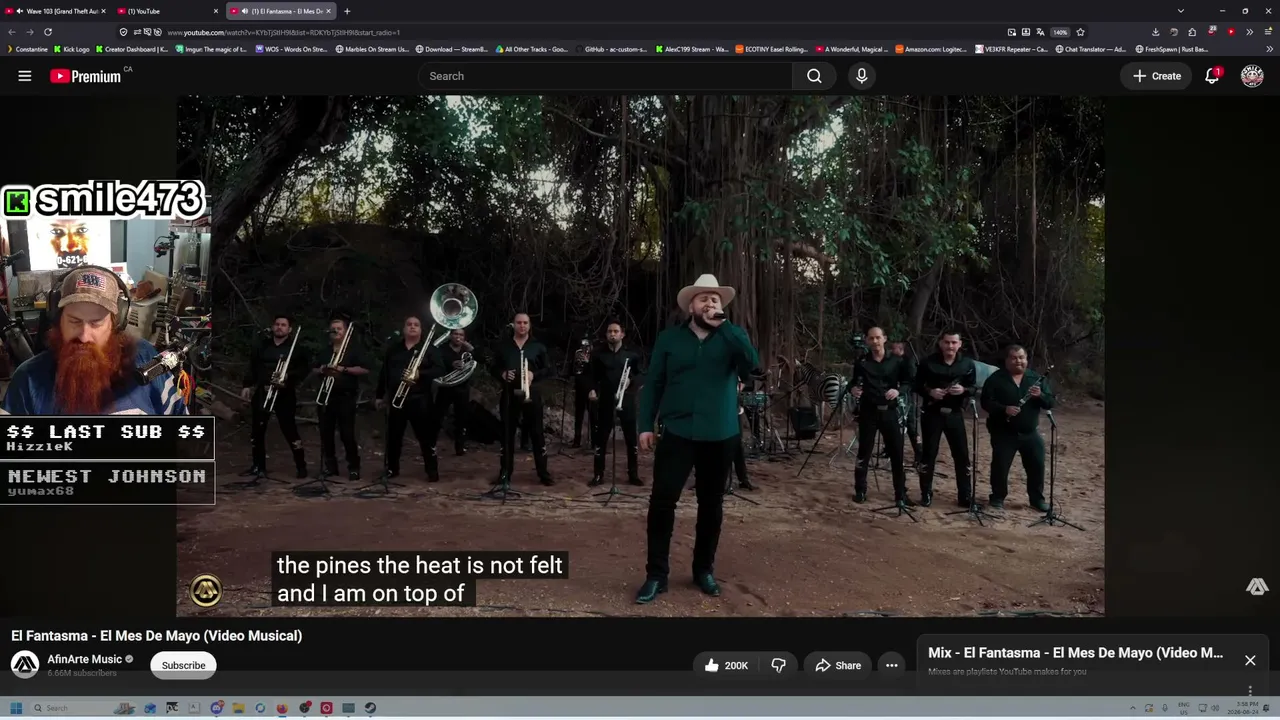Open YouTube notifications bell
This screenshot has width=1280, height=720.
click(1212, 76)
